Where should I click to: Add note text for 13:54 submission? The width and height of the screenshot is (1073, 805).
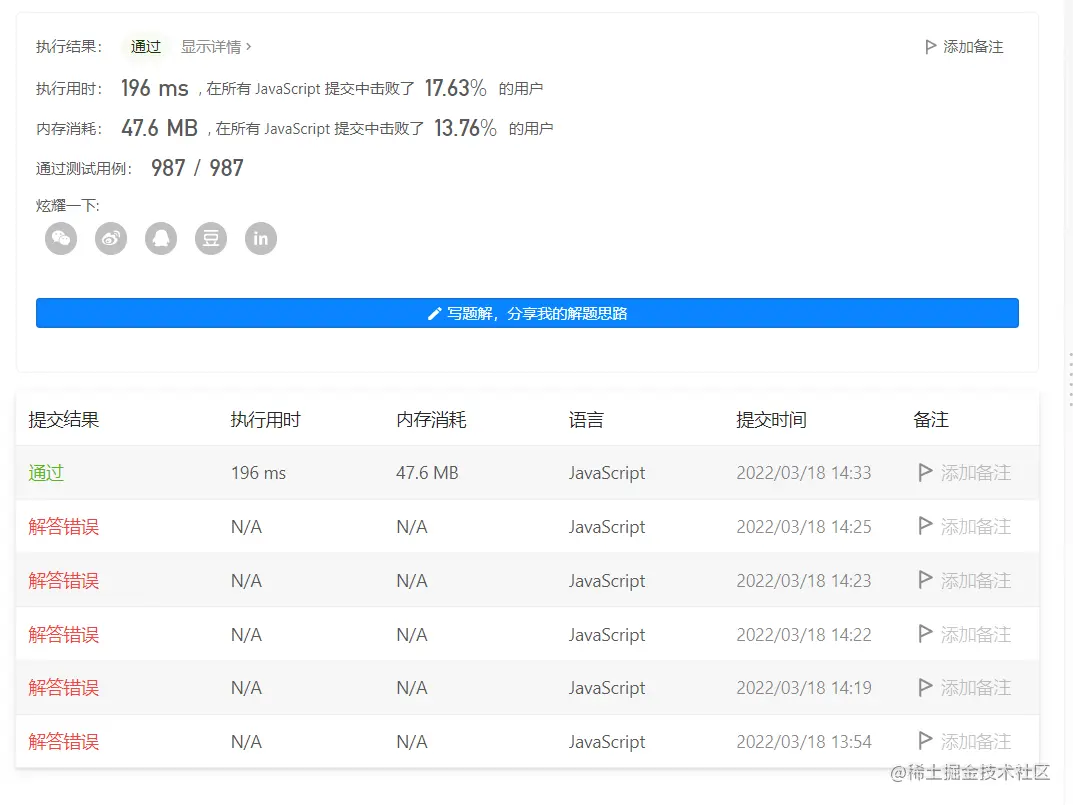(976, 741)
